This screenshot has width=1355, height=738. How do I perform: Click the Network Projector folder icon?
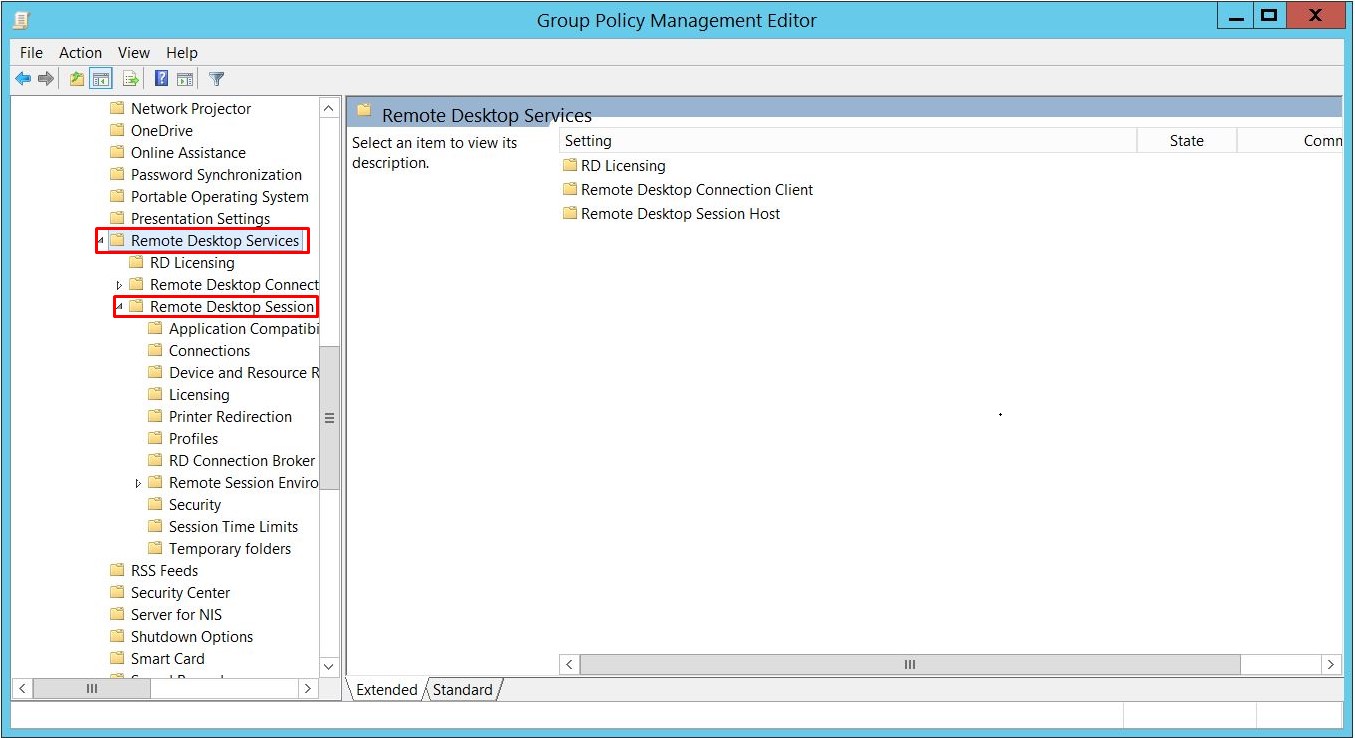tap(117, 108)
